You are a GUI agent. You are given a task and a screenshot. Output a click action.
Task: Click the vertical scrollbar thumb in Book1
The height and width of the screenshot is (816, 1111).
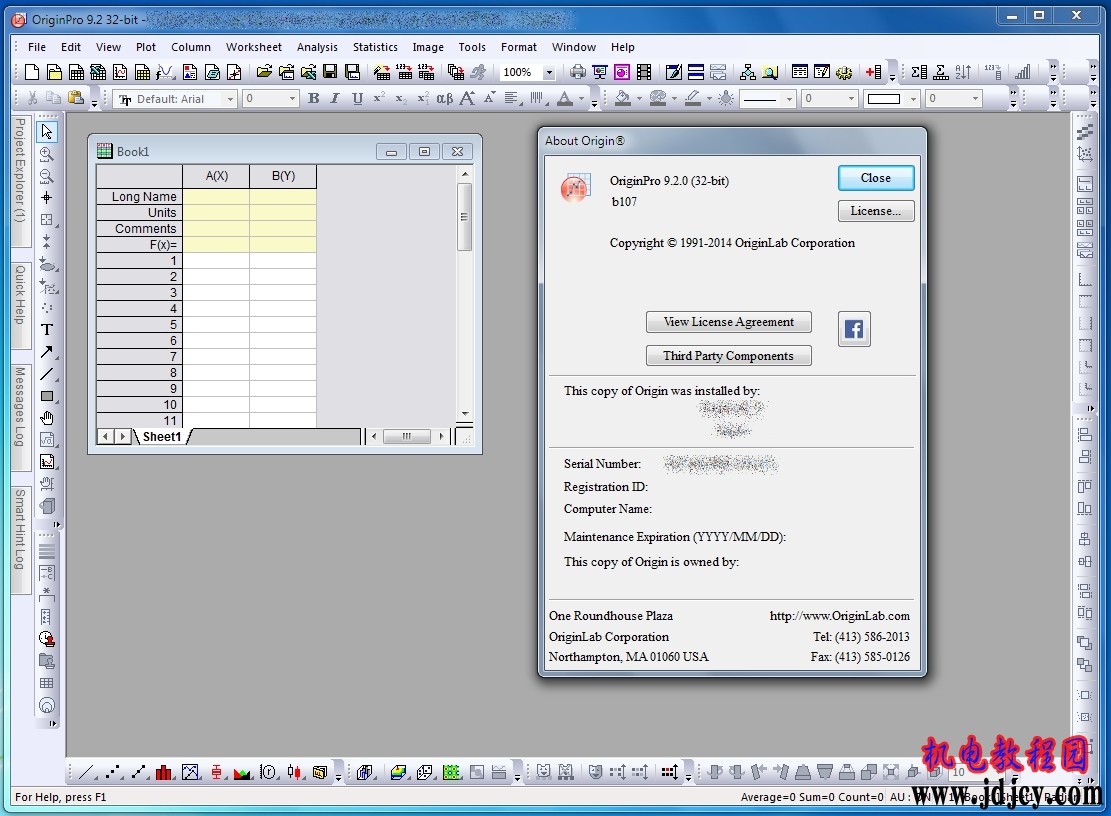465,217
